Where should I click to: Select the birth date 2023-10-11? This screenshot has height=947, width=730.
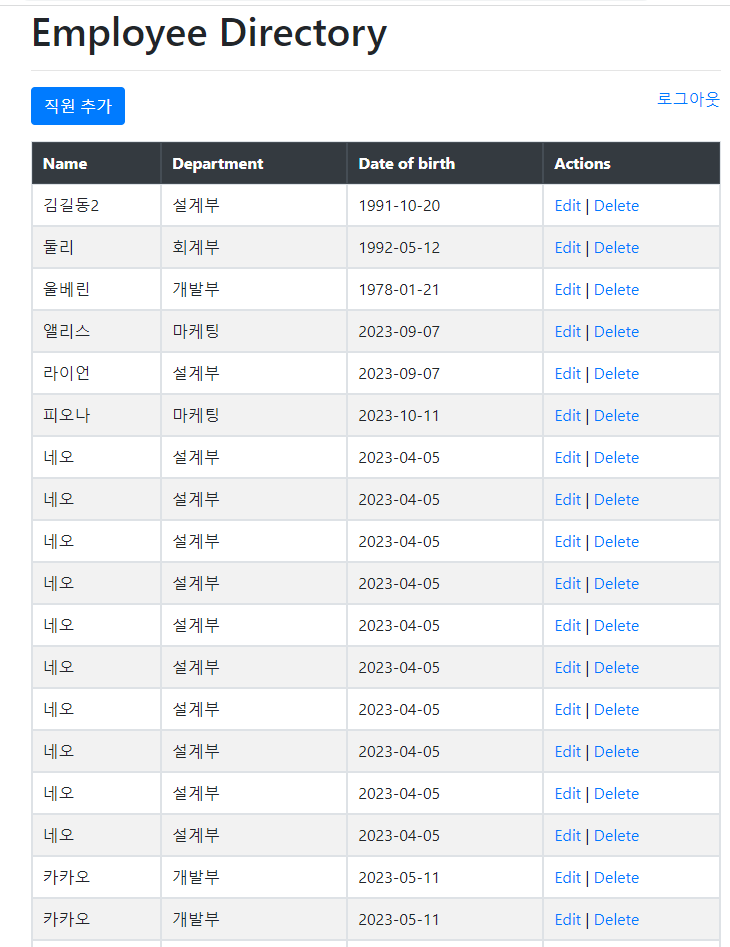[x=445, y=416]
